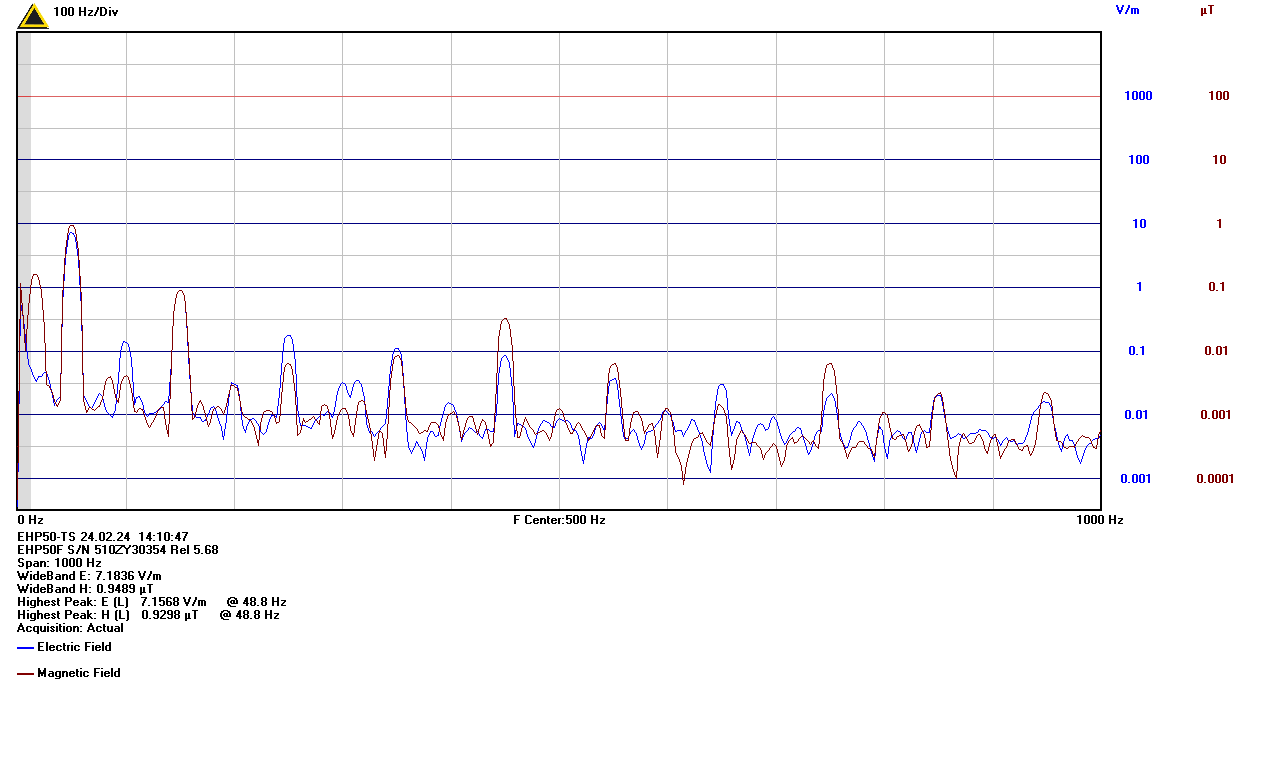Image resolution: width=1273 pixels, height=776 pixels.
Task: Click the red horizontal limit line in plot
Action: [600, 97]
